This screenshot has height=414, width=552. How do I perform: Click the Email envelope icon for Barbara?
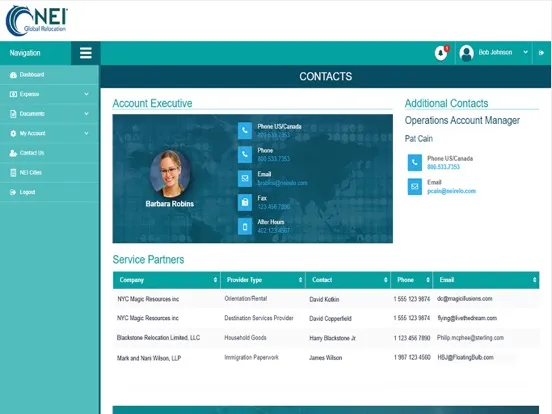(245, 178)
